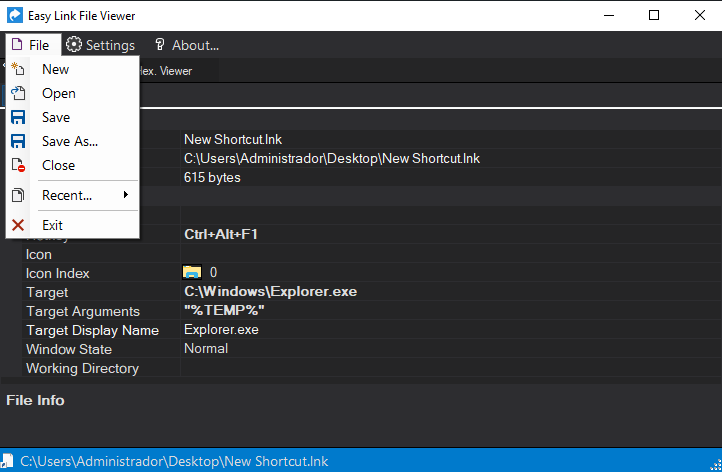Screen dimensions: 722x472
Task: Click the Open file icon in File menu
Action: (18, 93)
